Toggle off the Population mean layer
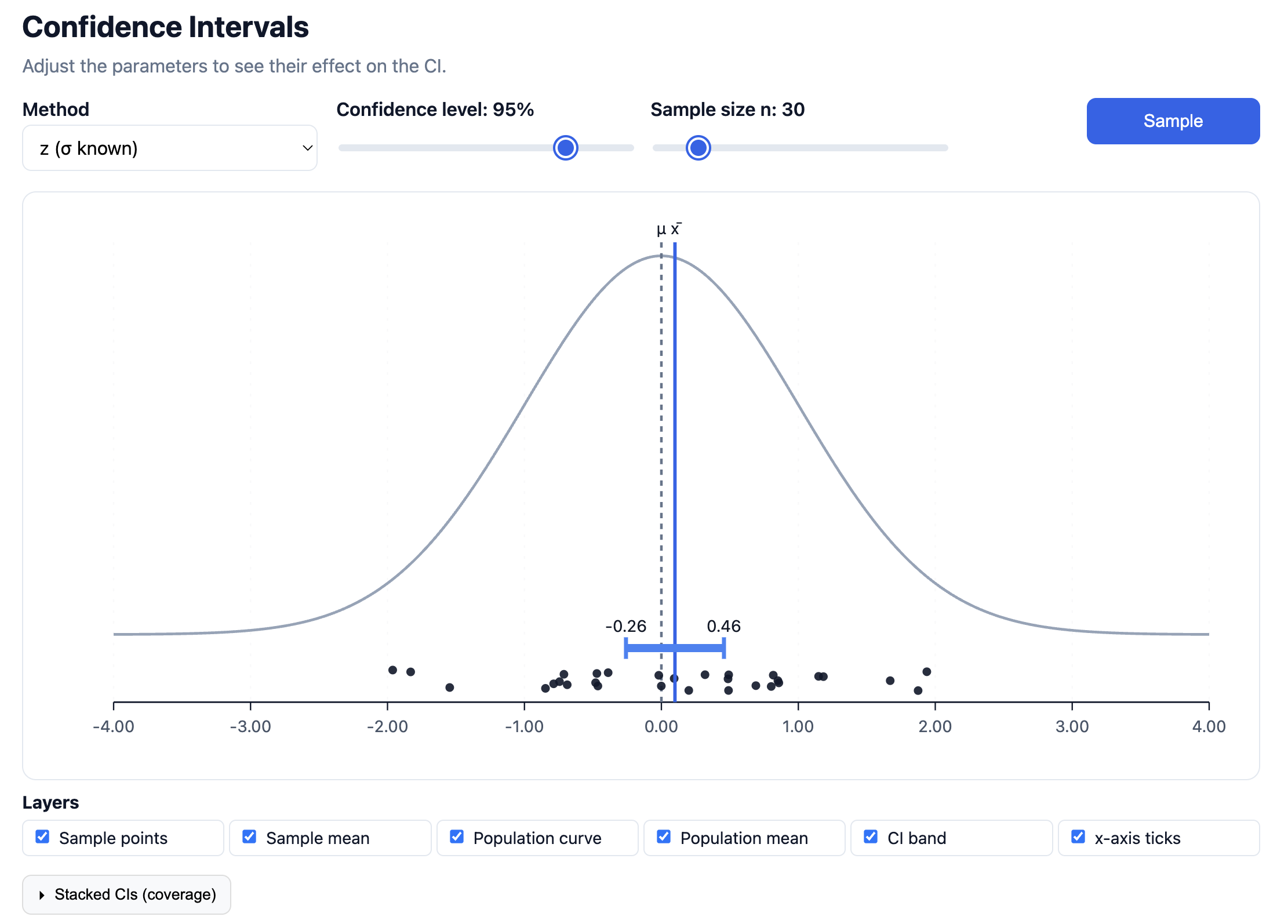This screenshot has width=1288, height=924. [664, 836]
